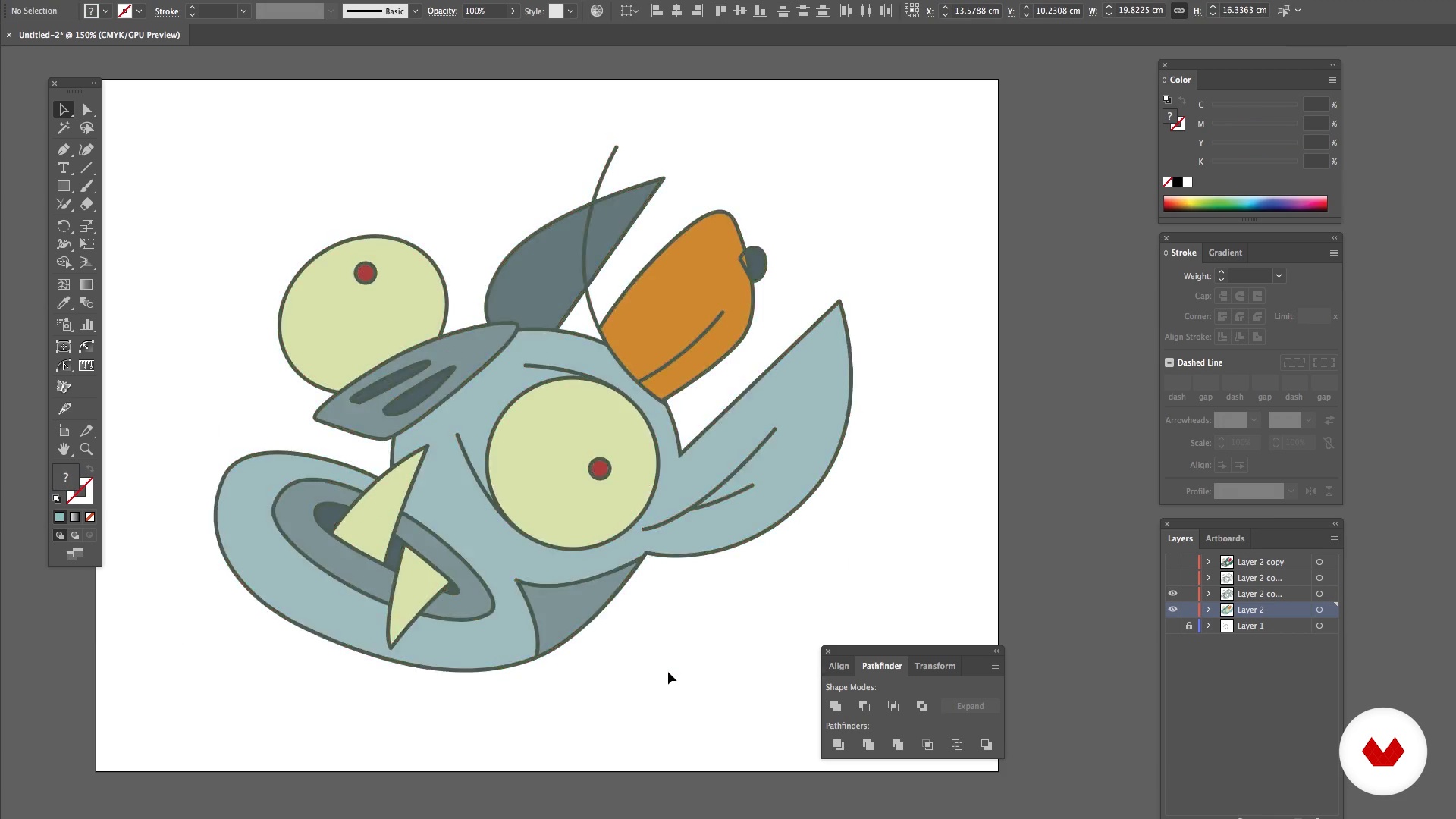1456x819 pixels.
Task: Enable the Dashed Line checkbox
Action: coord(1169,362)
